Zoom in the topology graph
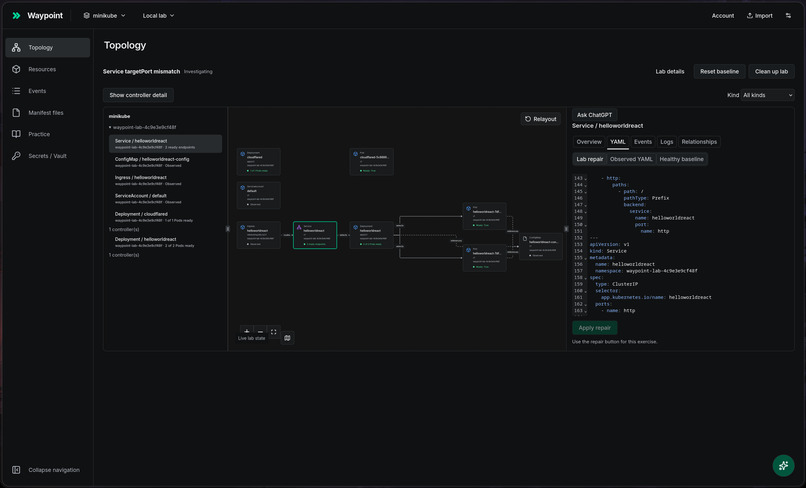The height and width of the screenshot is (488, 806). (247, 331)
